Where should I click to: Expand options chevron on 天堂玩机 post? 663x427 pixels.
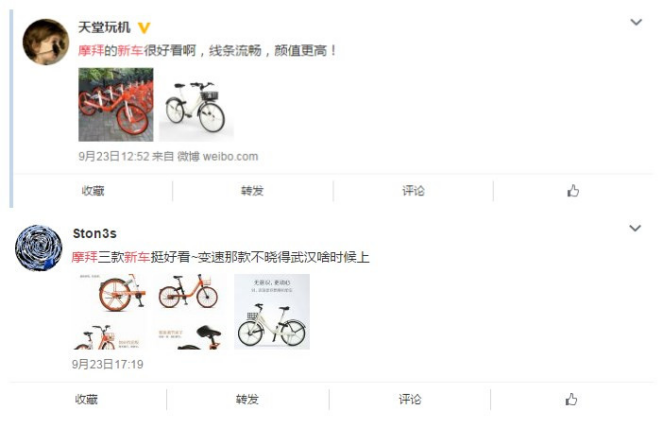click(636, 22)
